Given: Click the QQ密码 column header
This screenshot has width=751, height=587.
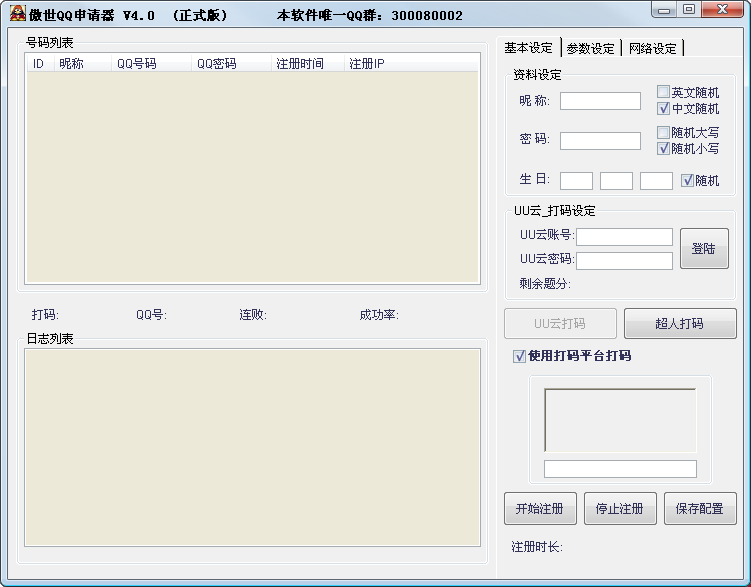Looking at the screenshot, I should 231,63.
